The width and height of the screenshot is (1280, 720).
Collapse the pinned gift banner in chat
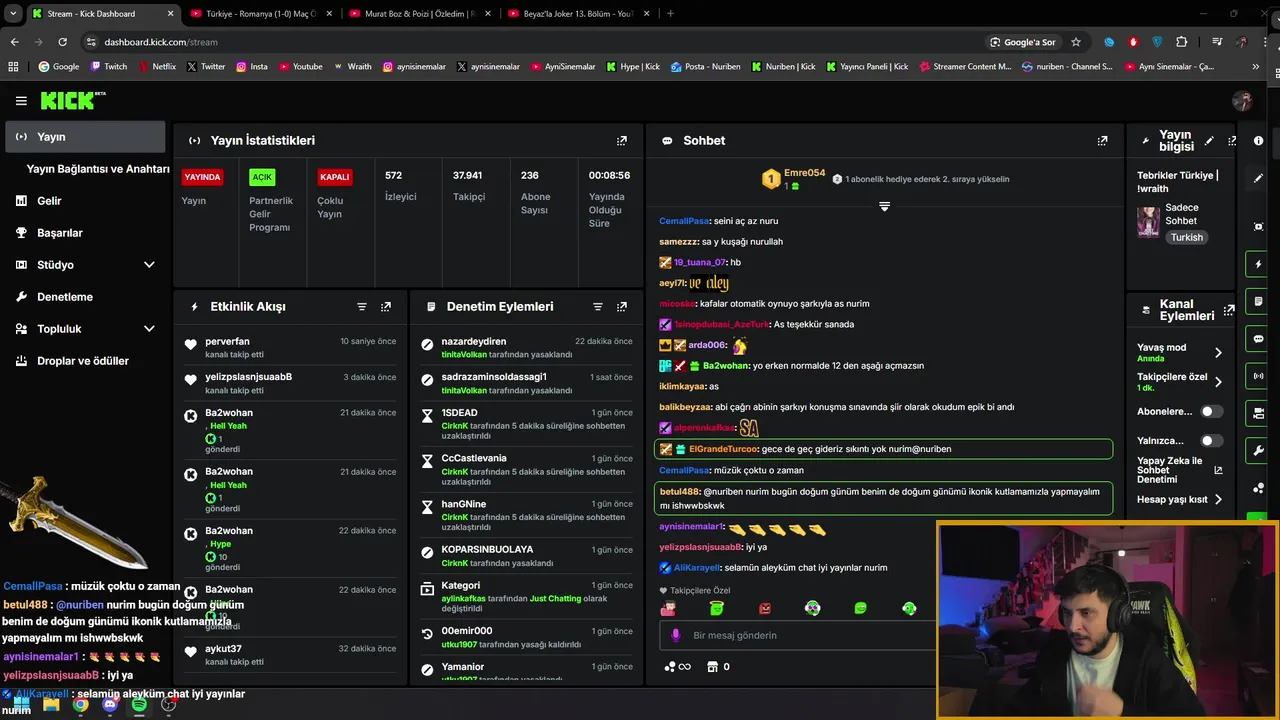point(884,206)
